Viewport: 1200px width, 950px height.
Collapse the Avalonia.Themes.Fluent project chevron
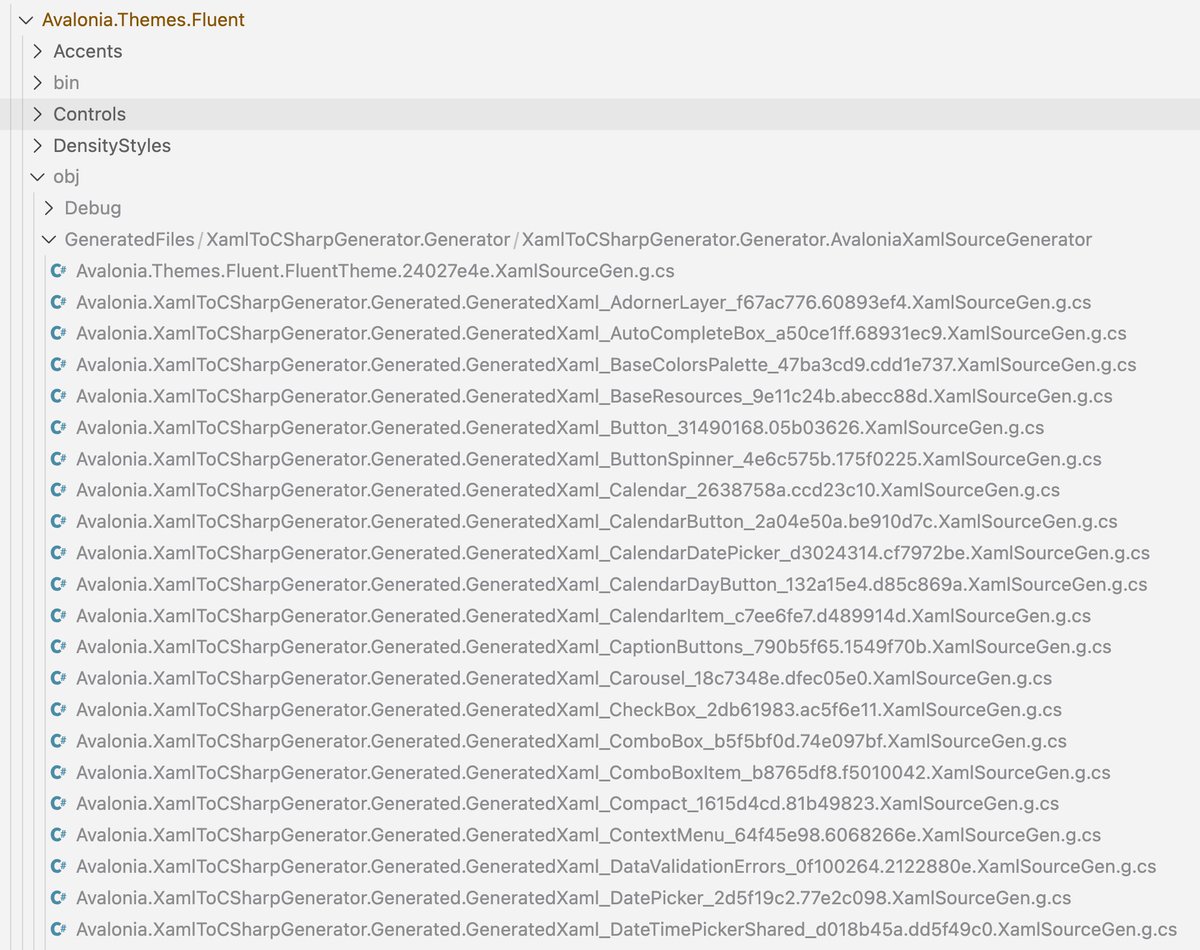point(25,20)
